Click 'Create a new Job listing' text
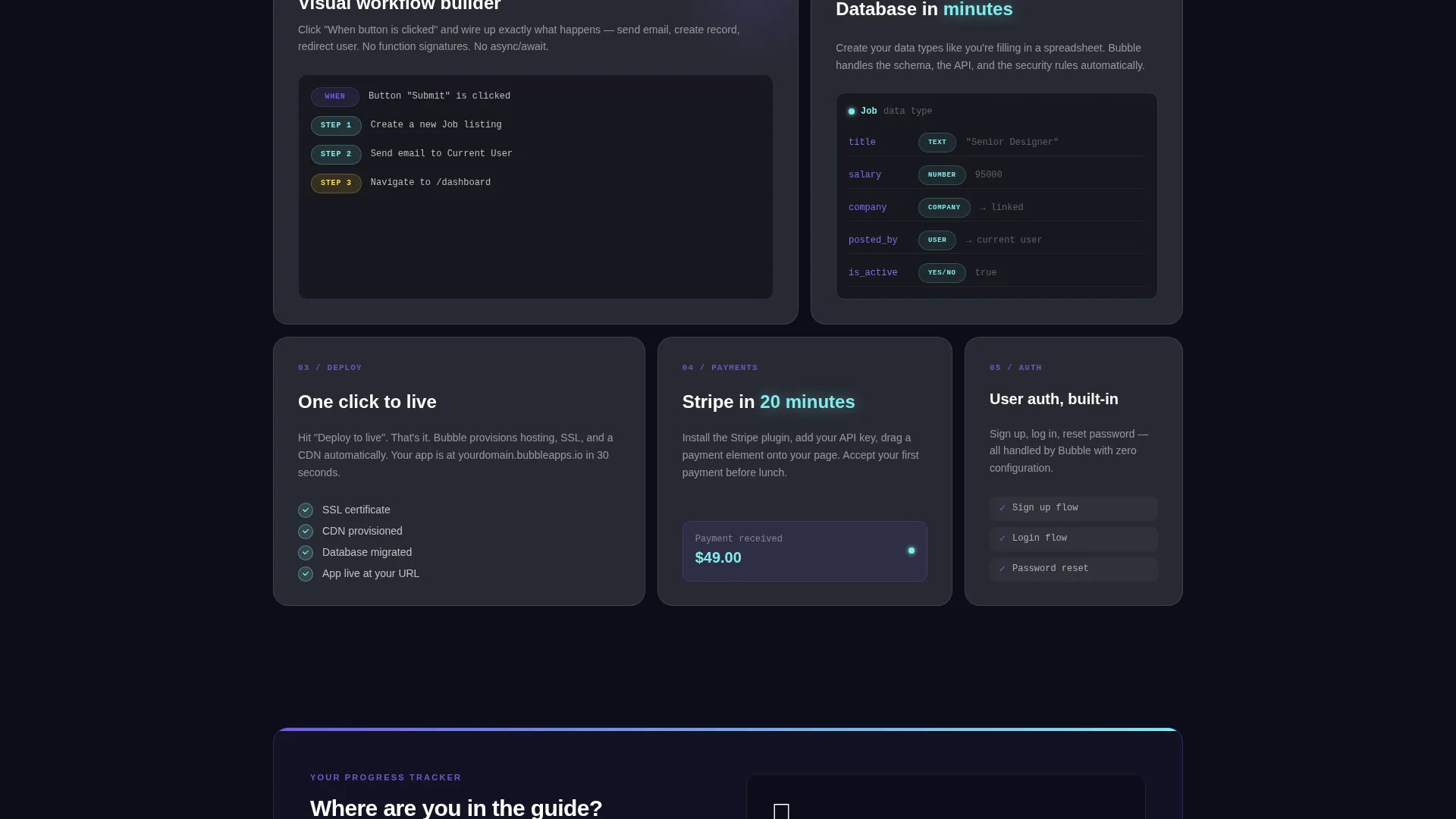Screen dimensions: 1456x819 coord(436,125)
